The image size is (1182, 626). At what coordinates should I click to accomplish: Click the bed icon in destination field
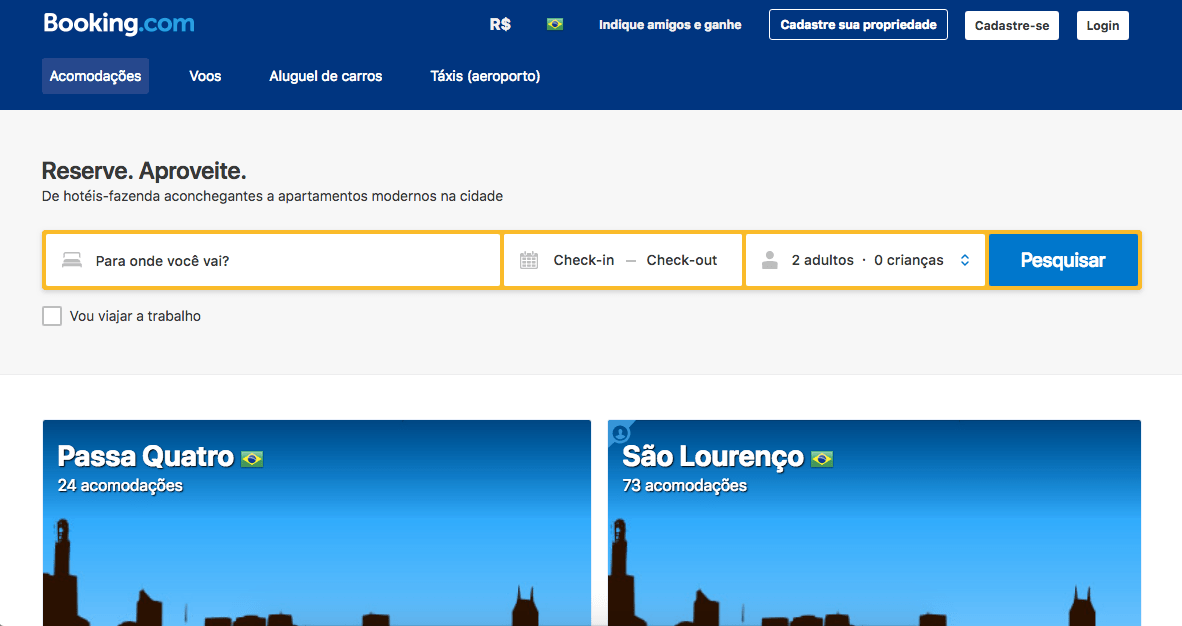point(71,259)
